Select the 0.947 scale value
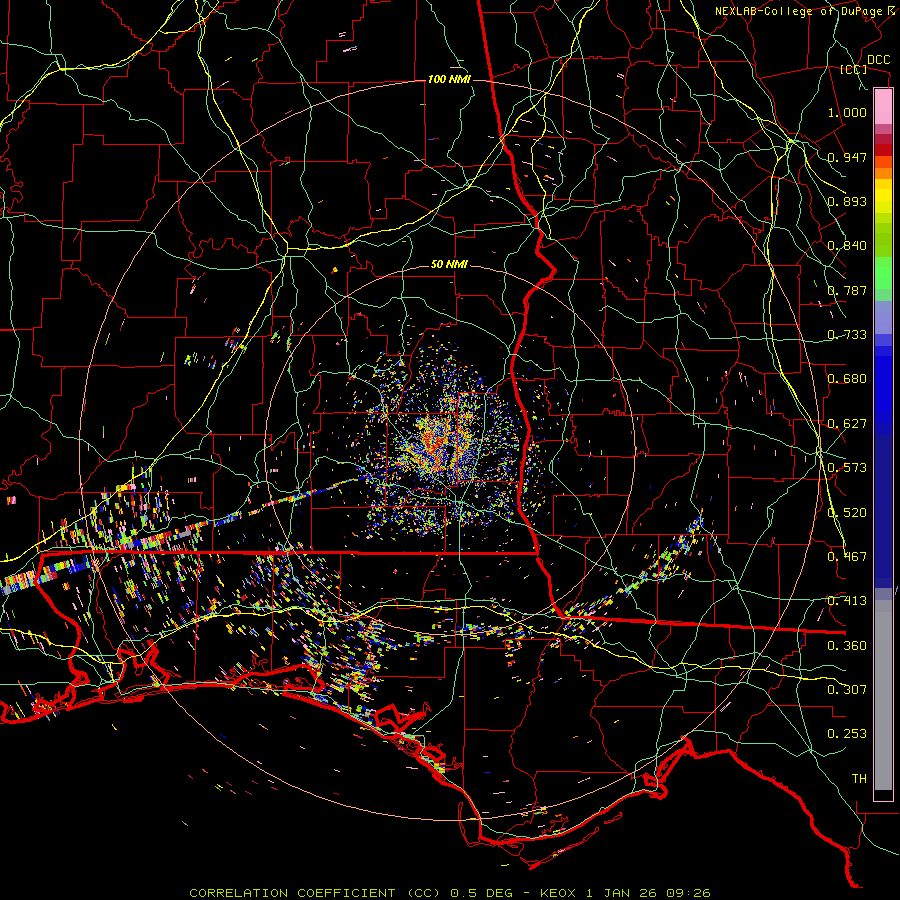 point(847,157)
